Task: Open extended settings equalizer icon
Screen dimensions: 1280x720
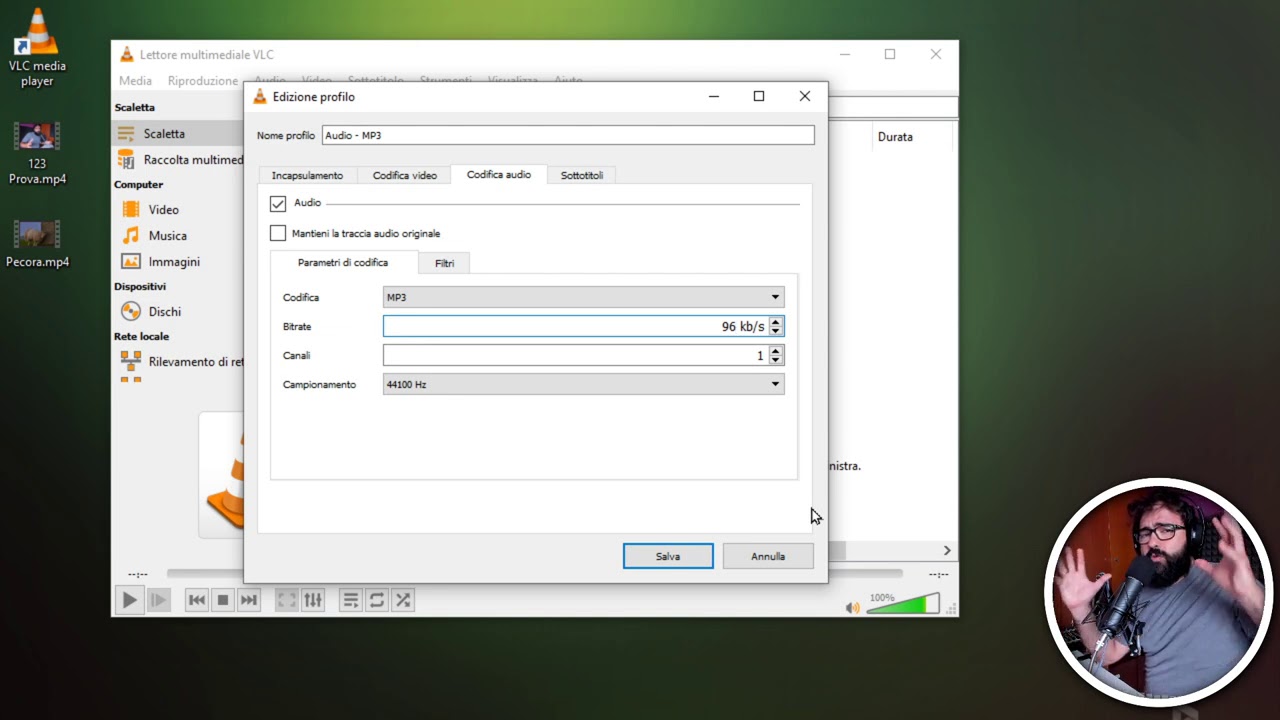Action: click(313, 600)
